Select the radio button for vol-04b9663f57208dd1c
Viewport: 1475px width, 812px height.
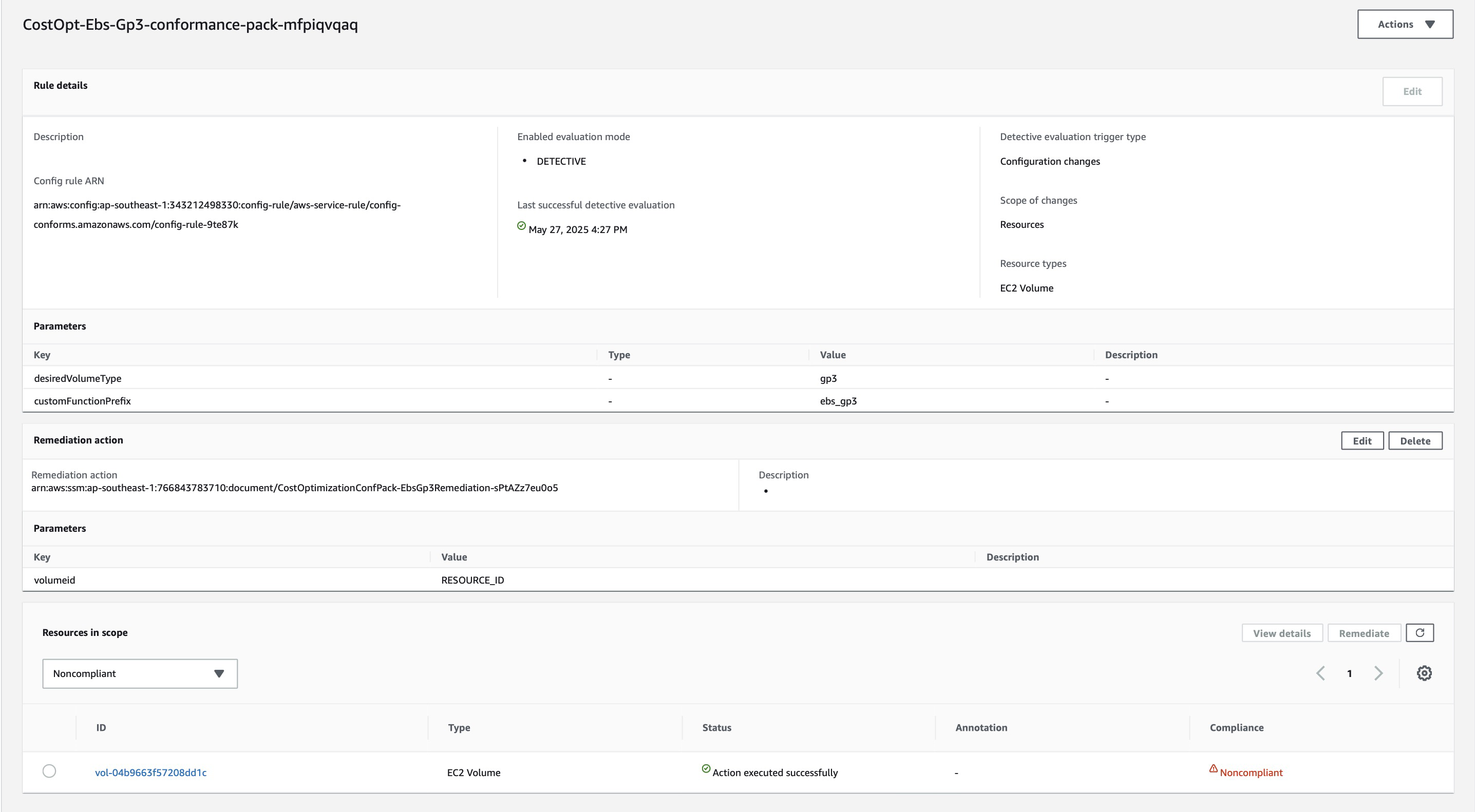click(50, 771)
